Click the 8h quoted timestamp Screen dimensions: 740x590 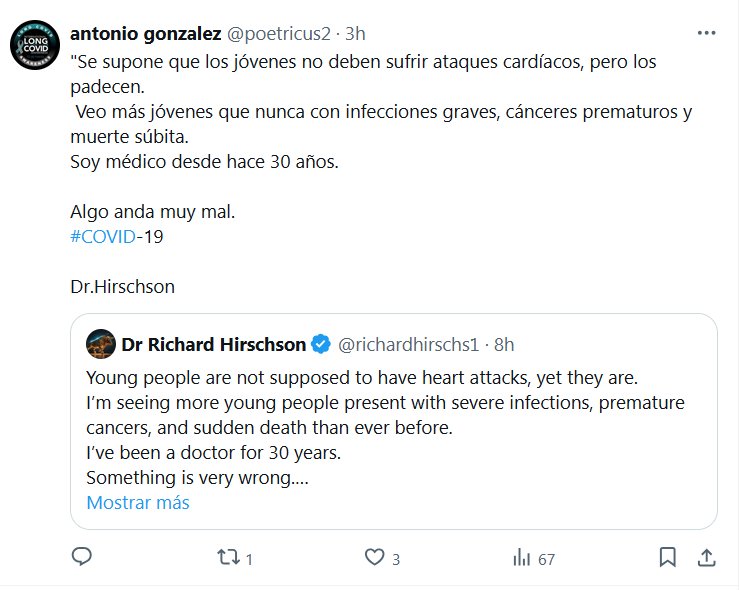[x=504, y=345]
